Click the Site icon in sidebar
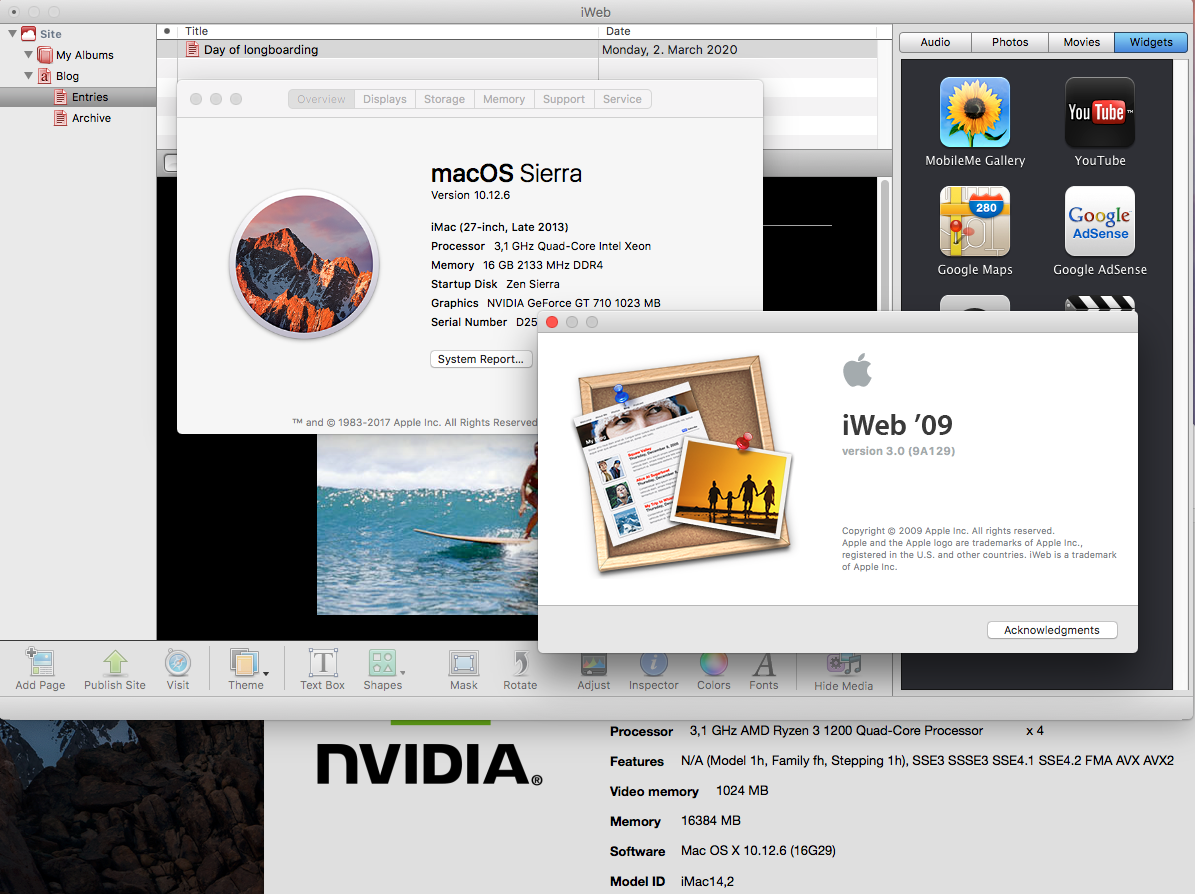The width and height of the screenshot is (1195, 894). 29,34
